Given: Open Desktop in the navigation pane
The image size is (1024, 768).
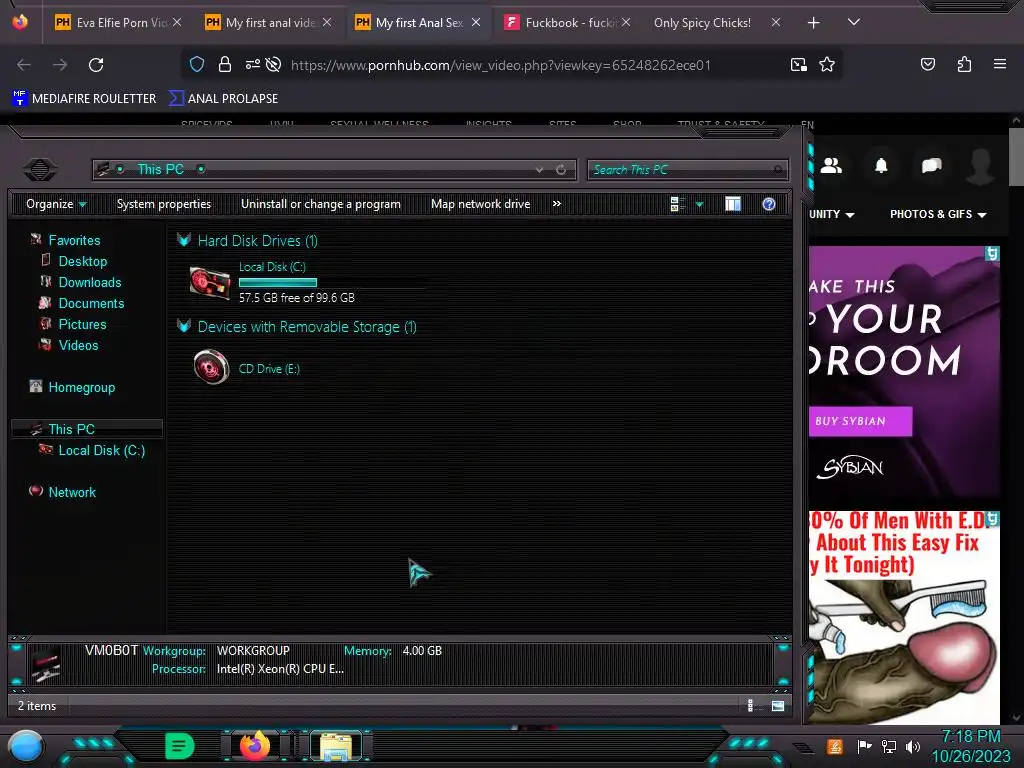Looking at the screenshot, I should click(83, 261).
